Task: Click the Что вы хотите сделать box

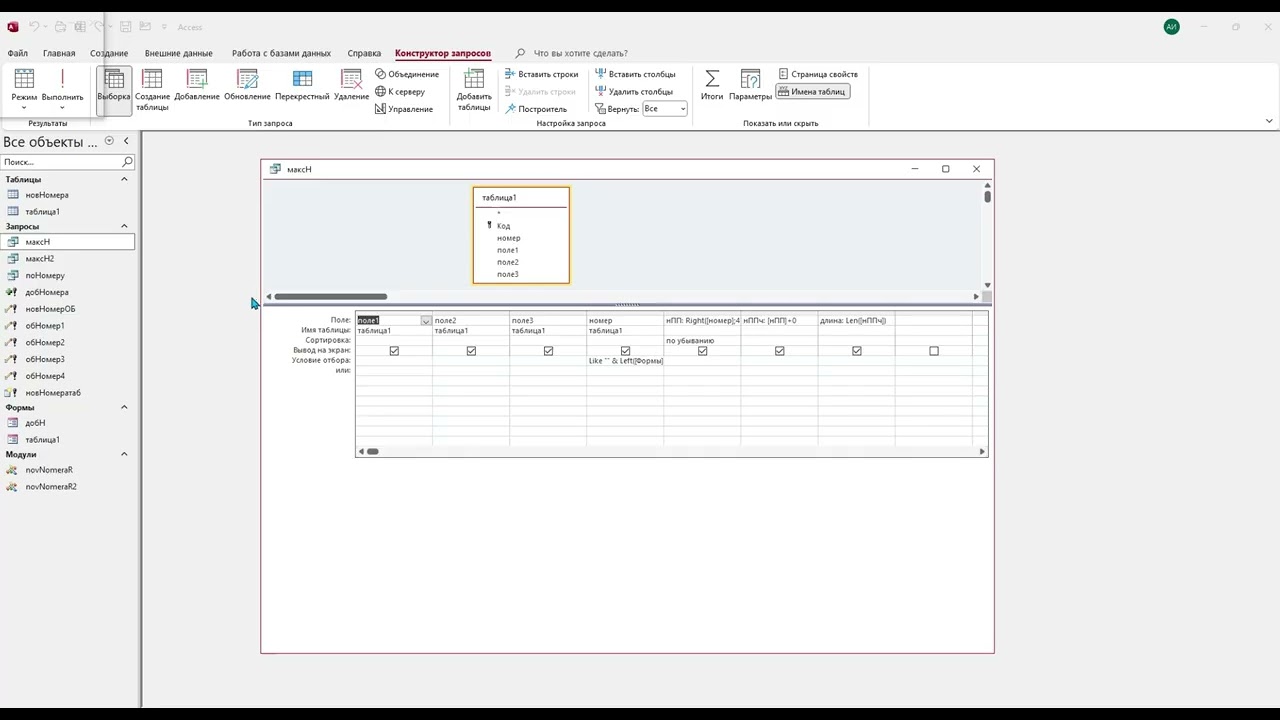Action: click(580, 53)
